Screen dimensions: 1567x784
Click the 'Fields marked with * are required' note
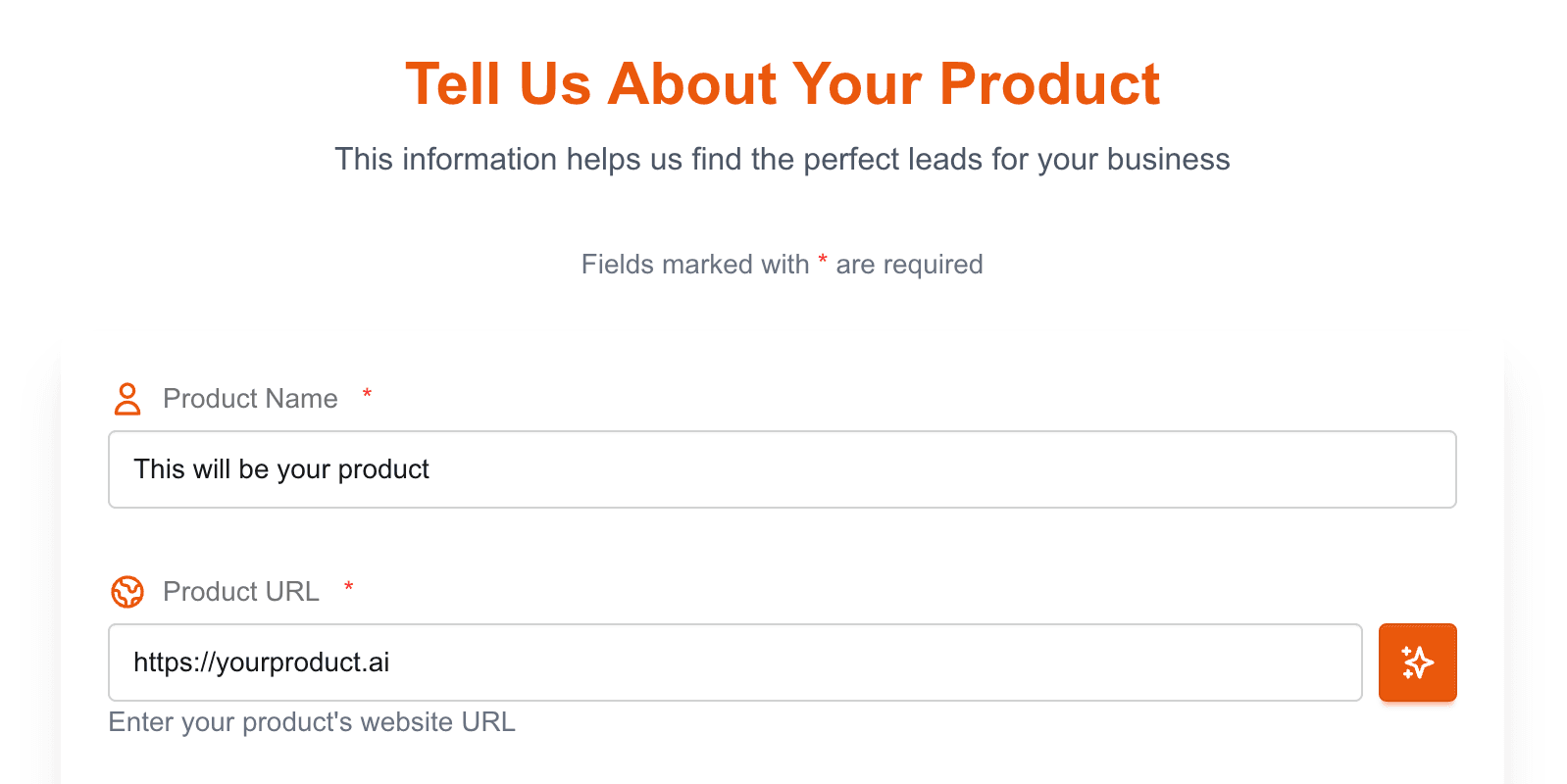[x=782, y=265]
